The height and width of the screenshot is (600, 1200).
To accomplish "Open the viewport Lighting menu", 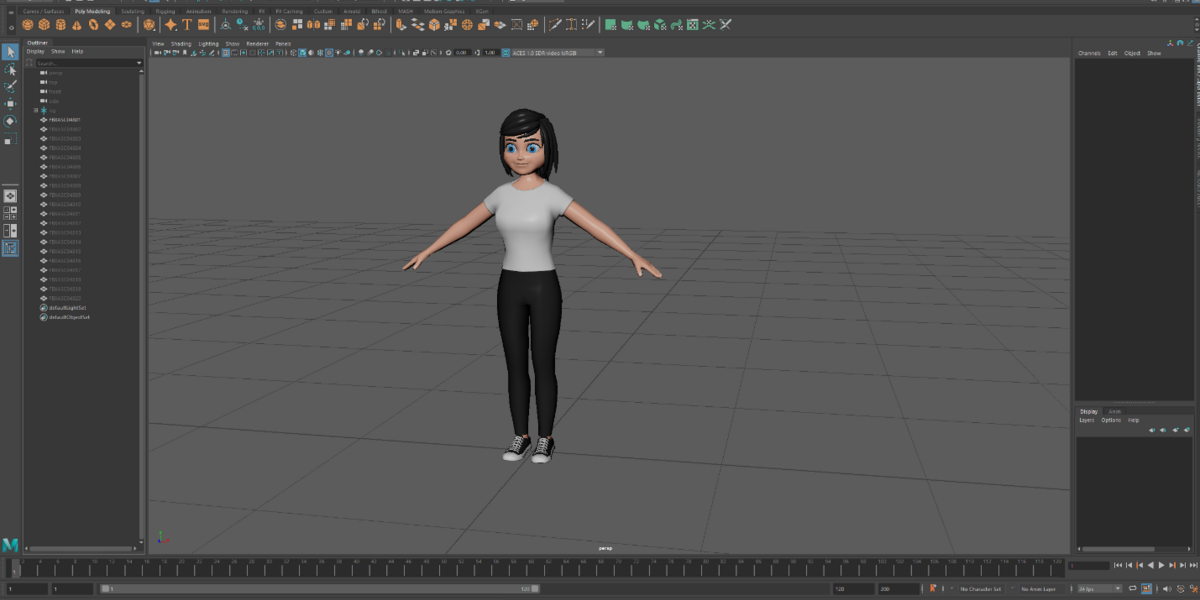I will [208, 44].
